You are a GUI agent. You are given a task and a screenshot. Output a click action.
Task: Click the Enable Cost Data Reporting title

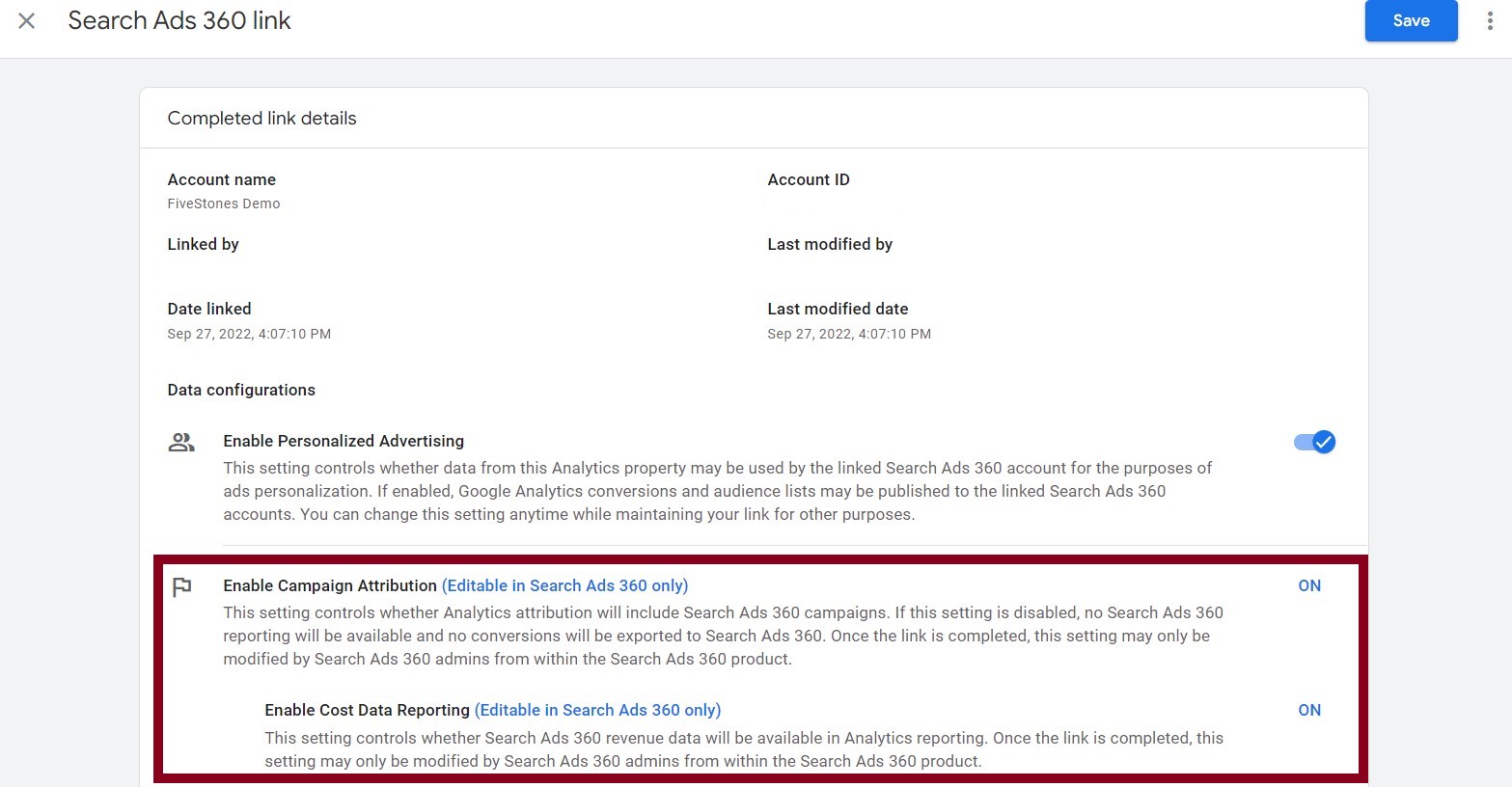[x=367, y=710]
